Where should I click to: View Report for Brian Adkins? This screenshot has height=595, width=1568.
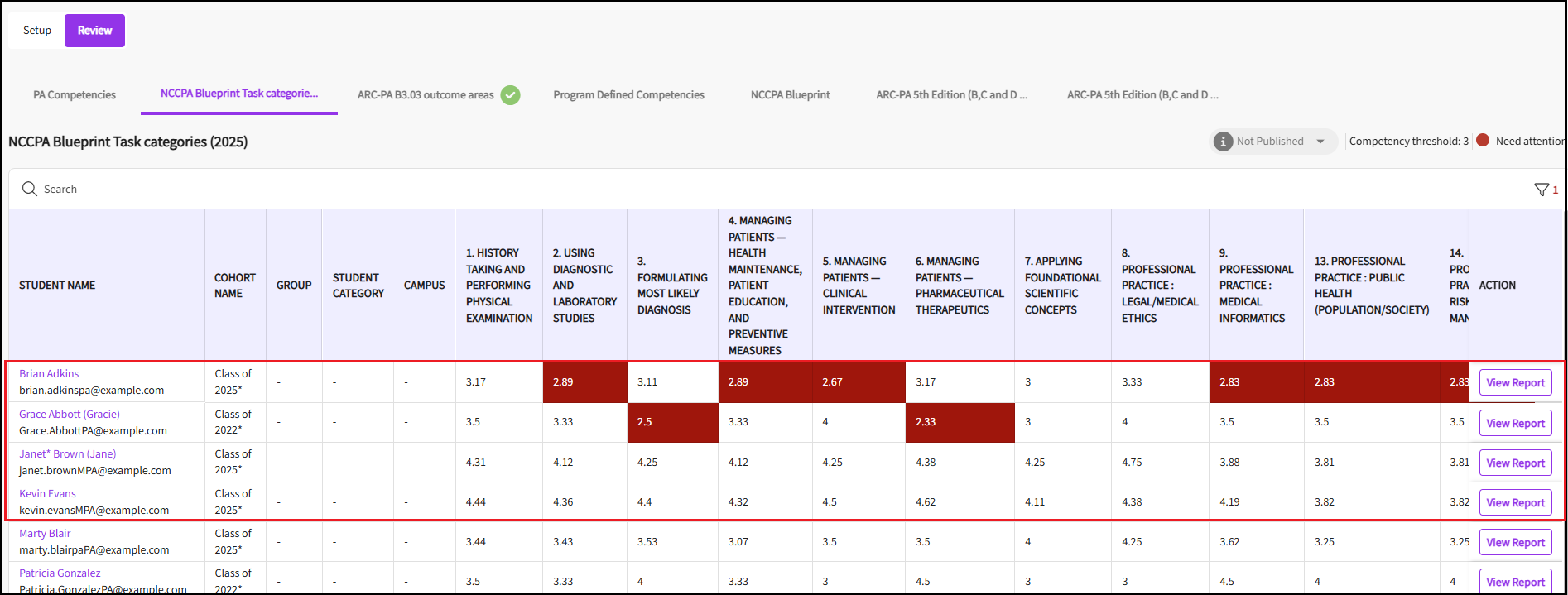pyautogui.click(x=1515, y=382)
